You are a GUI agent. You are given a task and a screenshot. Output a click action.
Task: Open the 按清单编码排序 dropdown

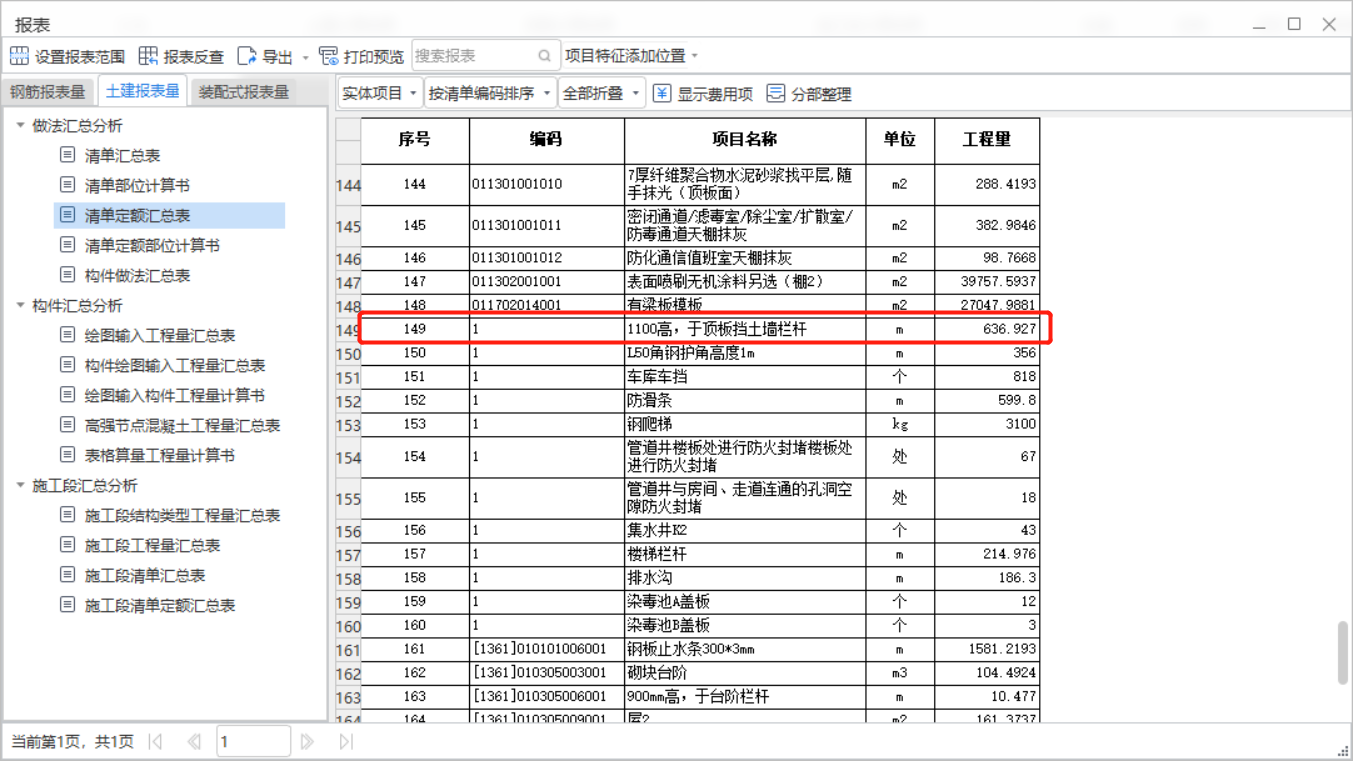(x=490, y=93)
